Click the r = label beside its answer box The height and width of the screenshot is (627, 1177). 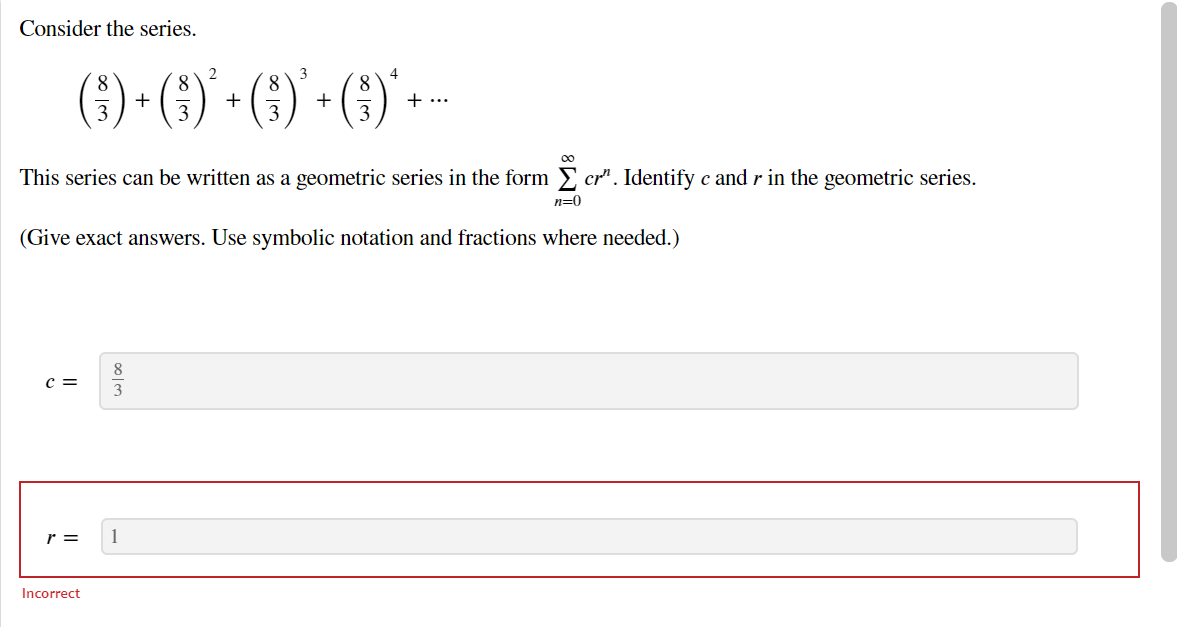[61, 537]
